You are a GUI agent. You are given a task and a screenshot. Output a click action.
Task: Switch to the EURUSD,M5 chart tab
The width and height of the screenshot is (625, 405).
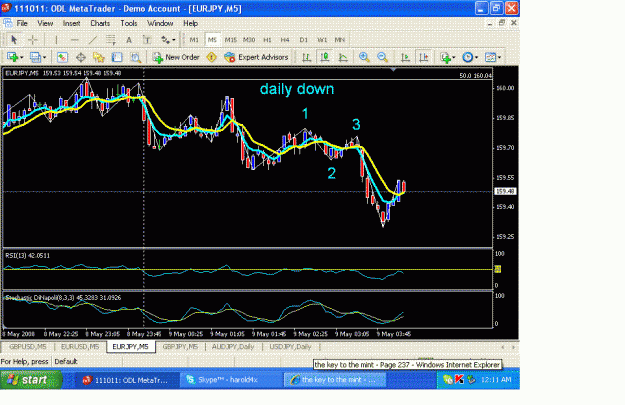pos(80,347)
